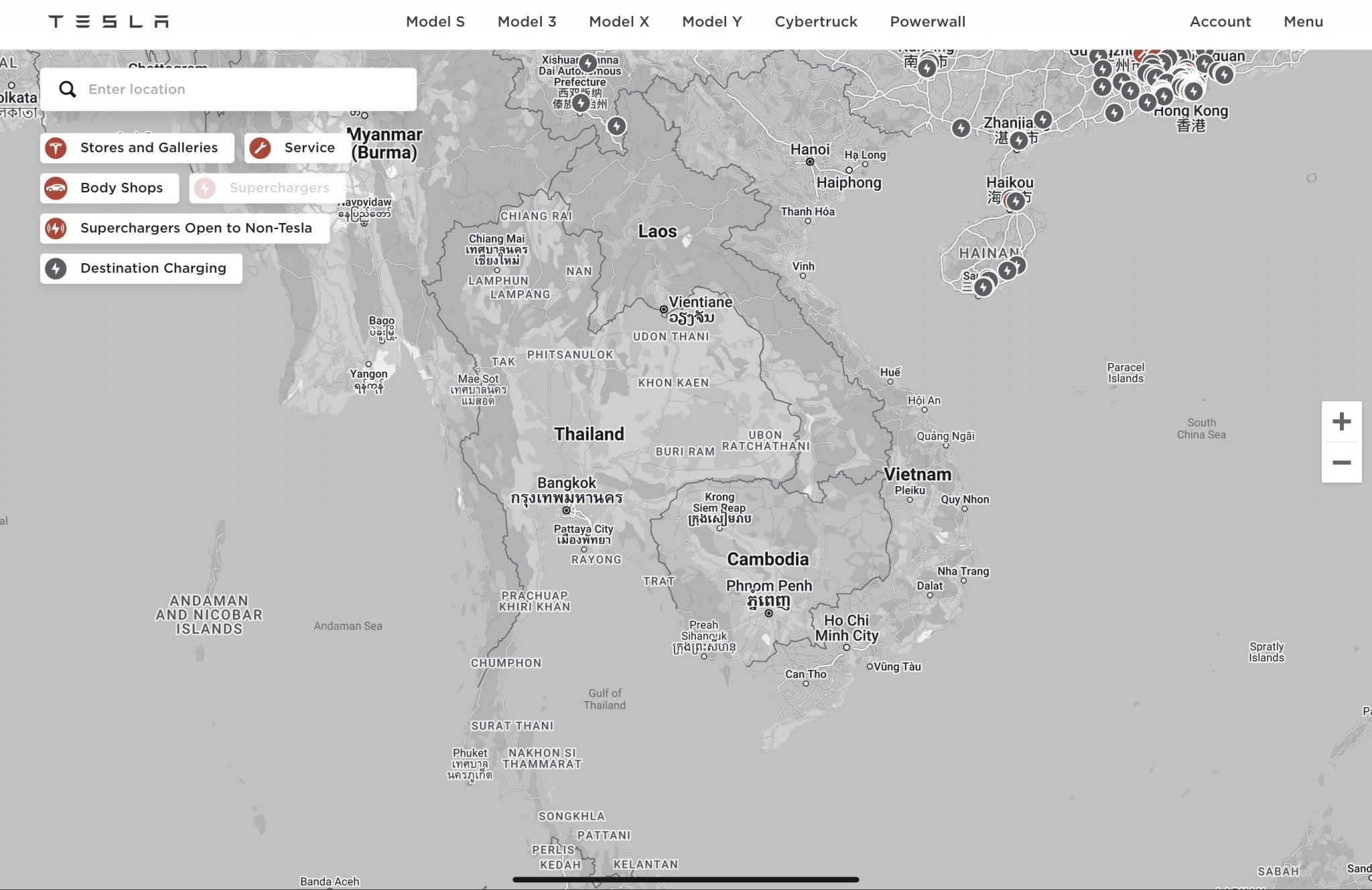Click the Account link
Viewport: 1372px width, 890px height.
click(1219, 21)
